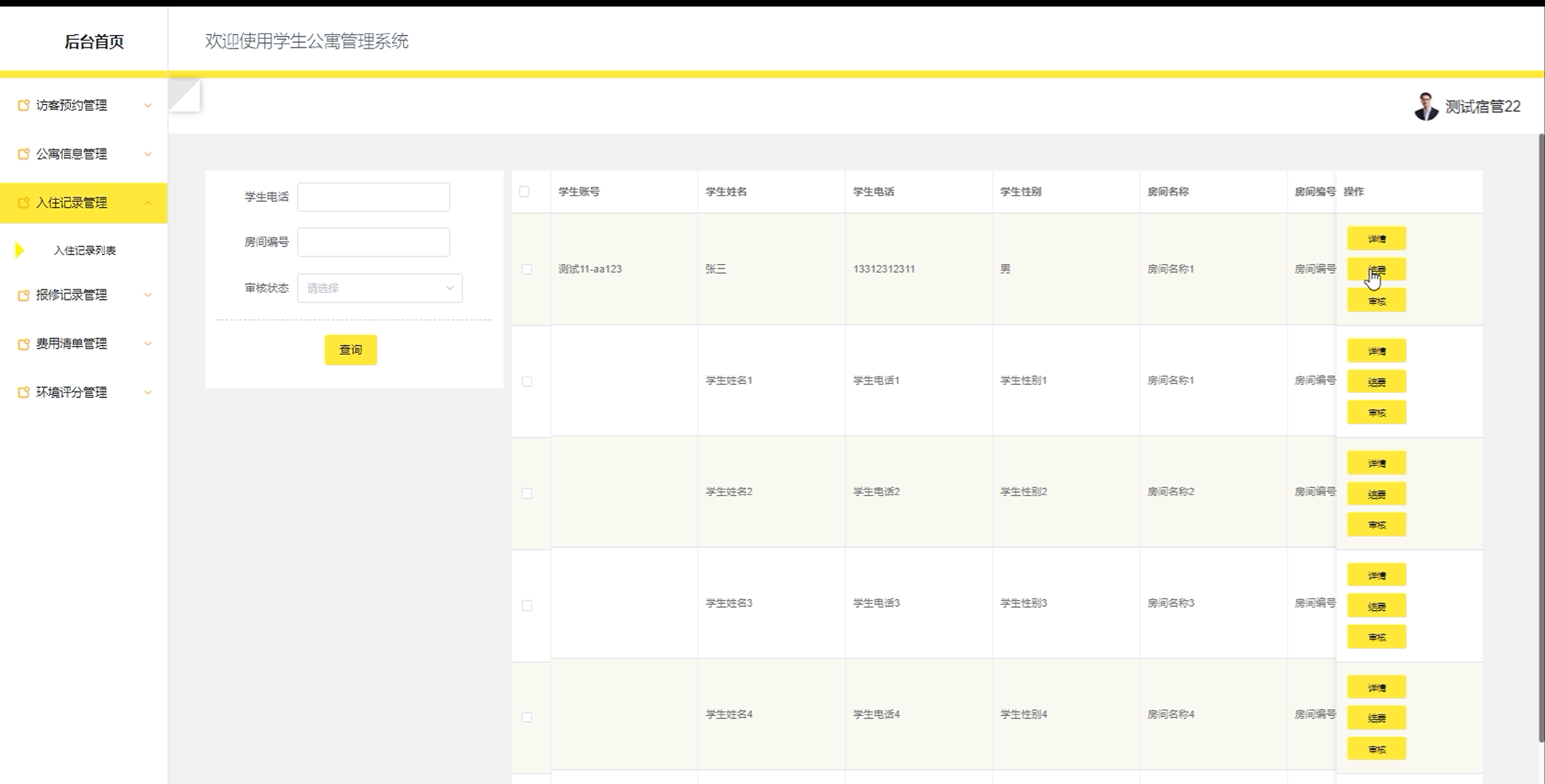Click the 报修记录管理 sidebar icon
Viewport: 1545px width, 784px height.
tap(23, 295)
